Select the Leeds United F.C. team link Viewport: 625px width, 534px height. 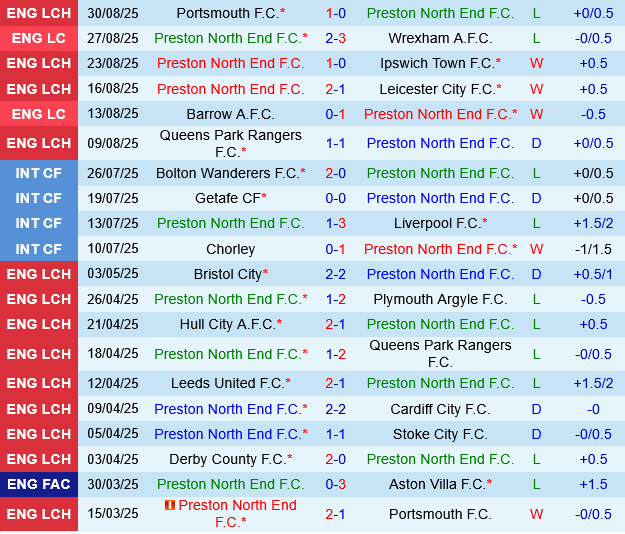[227, 383]
